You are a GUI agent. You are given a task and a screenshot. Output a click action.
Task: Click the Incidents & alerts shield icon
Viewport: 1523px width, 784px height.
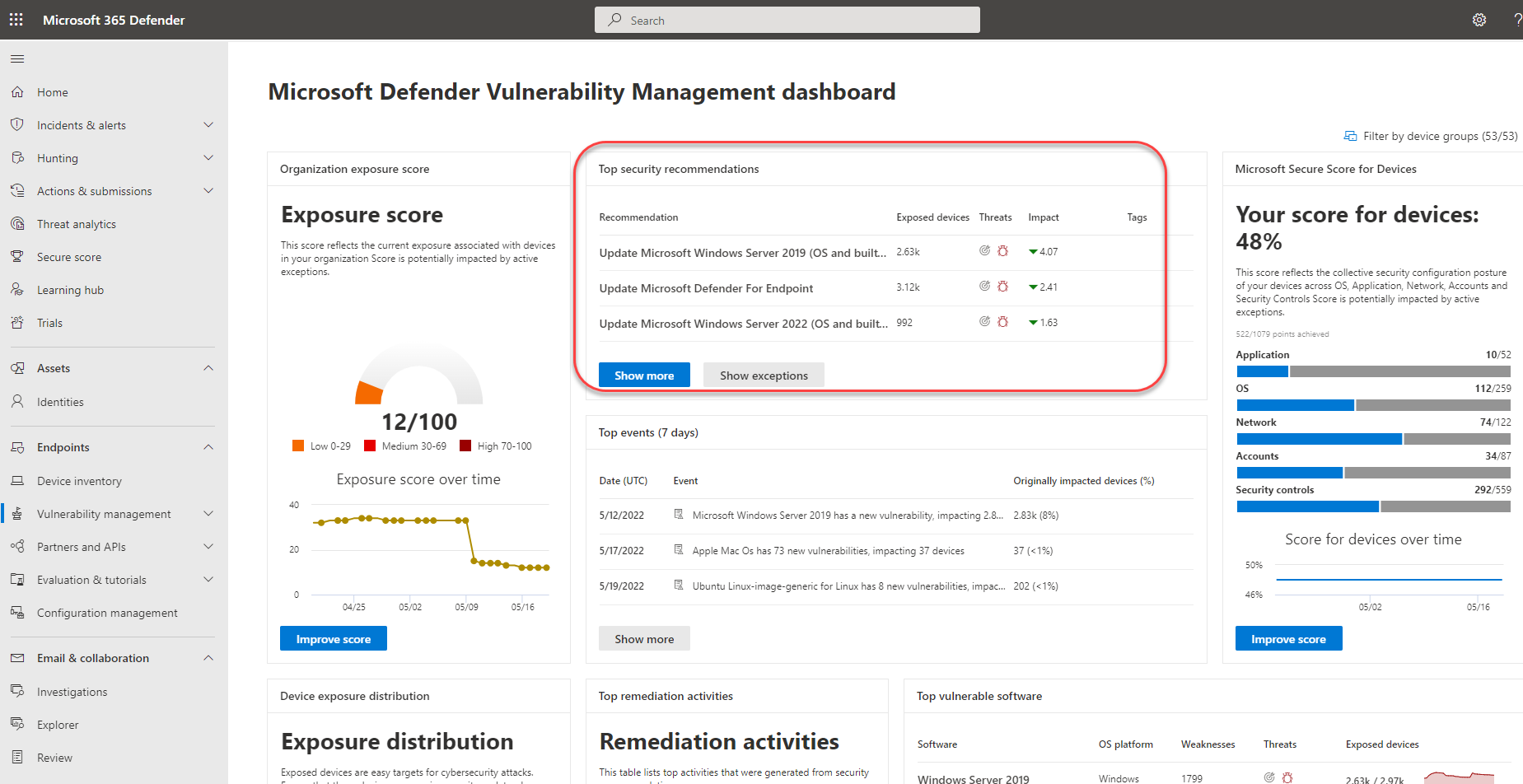coord(17,124)
